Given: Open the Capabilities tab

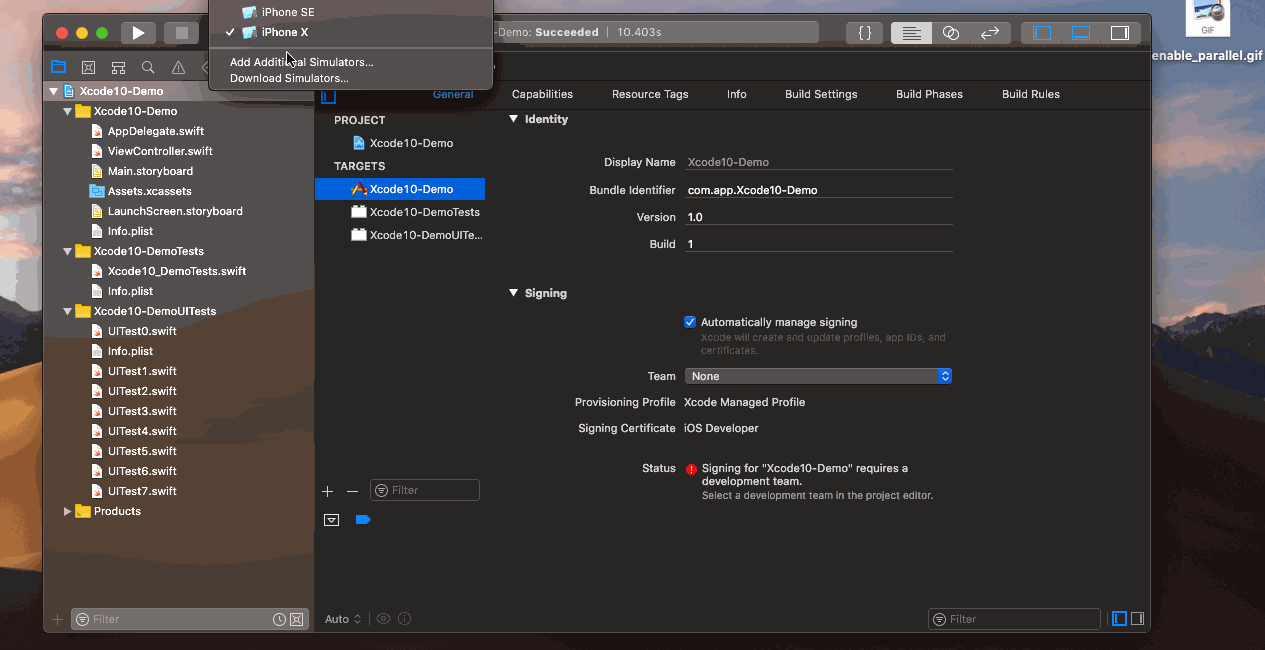Looking at the screenshot, I should coord(542,94).
